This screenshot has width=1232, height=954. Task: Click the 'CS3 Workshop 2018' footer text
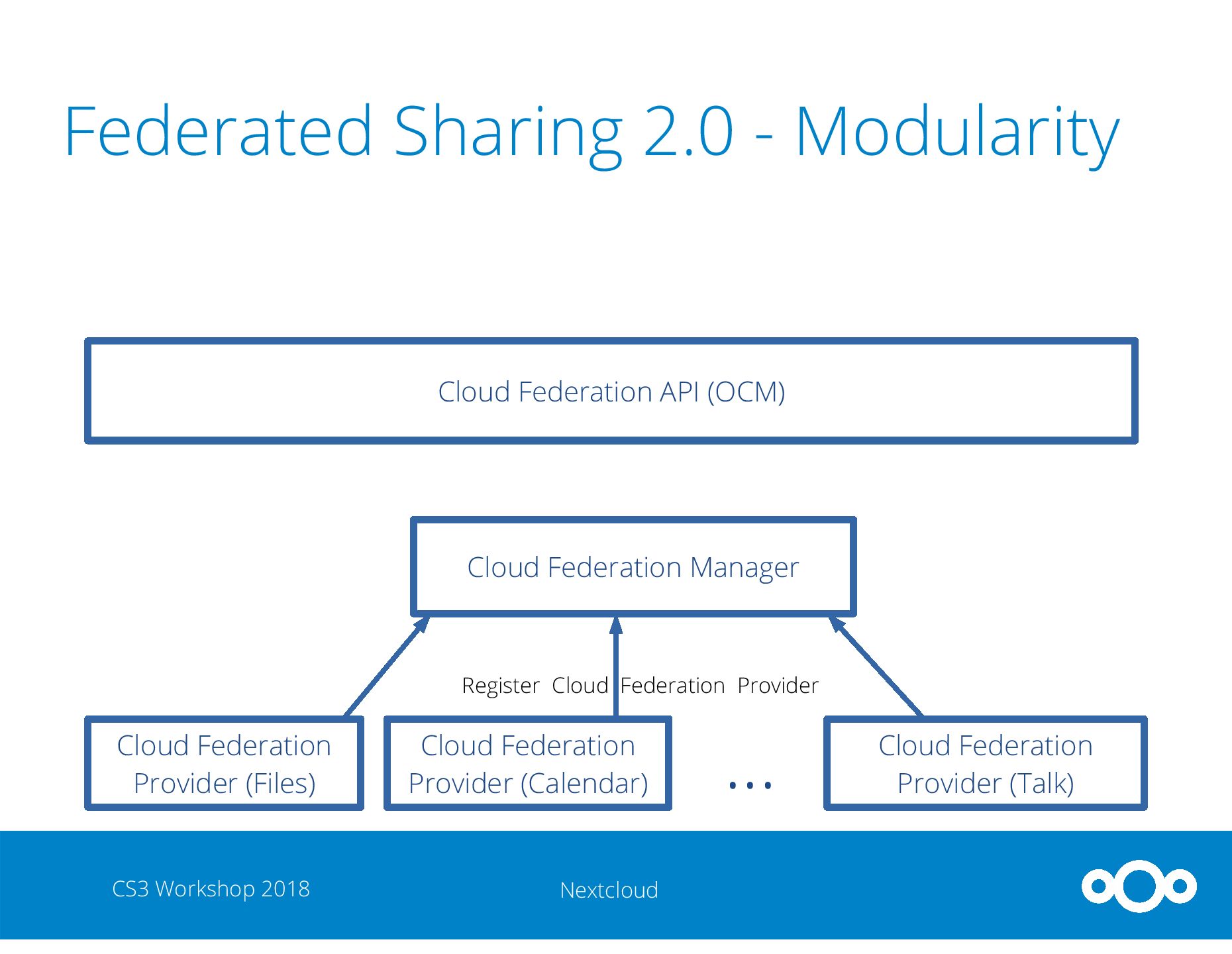click(x=211, y=889)
